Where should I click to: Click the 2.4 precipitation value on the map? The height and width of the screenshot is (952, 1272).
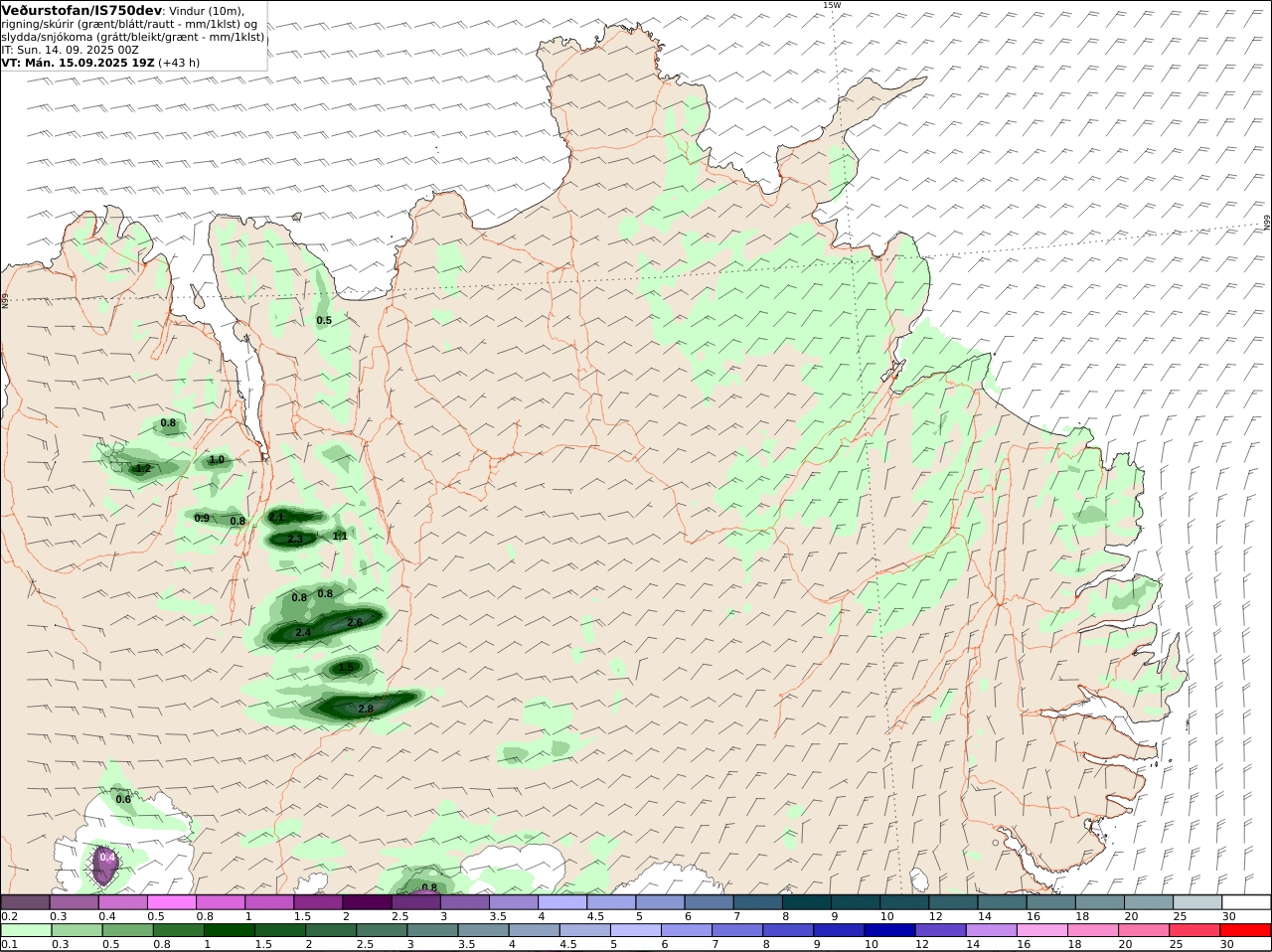[303, 633]
